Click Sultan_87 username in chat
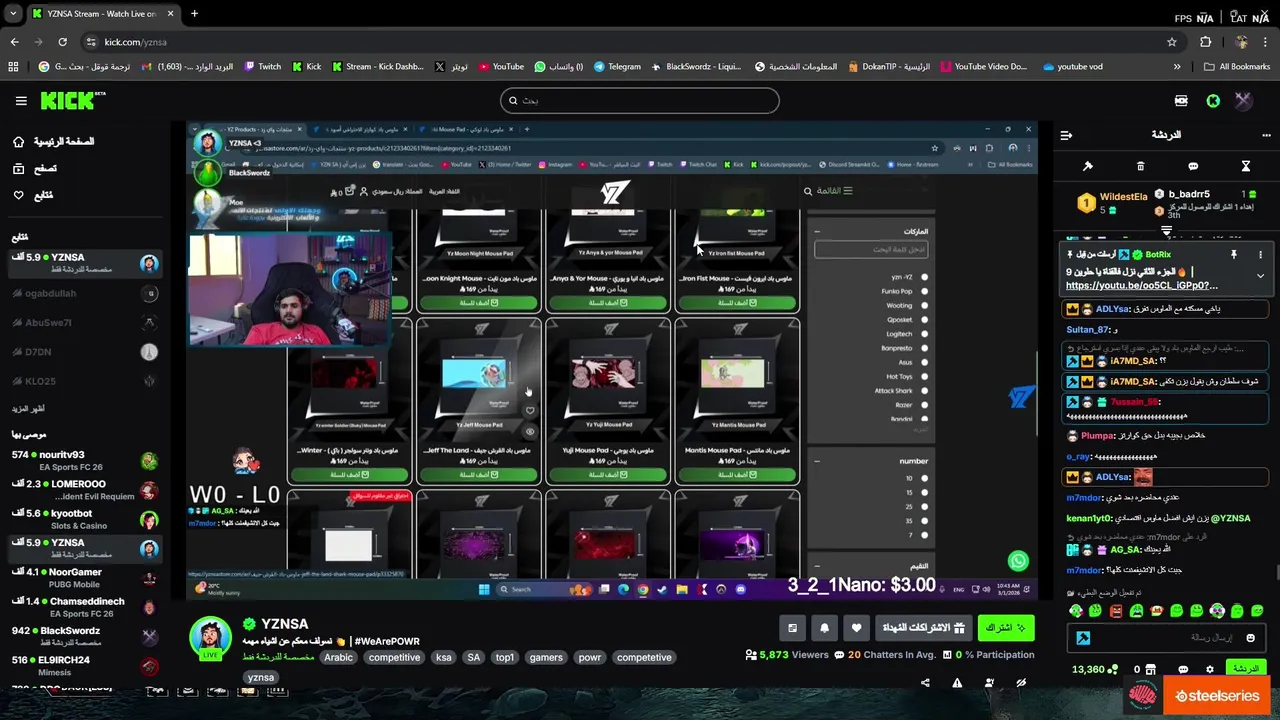Viewport: 1280px width, 720px height. [1087, 329]
